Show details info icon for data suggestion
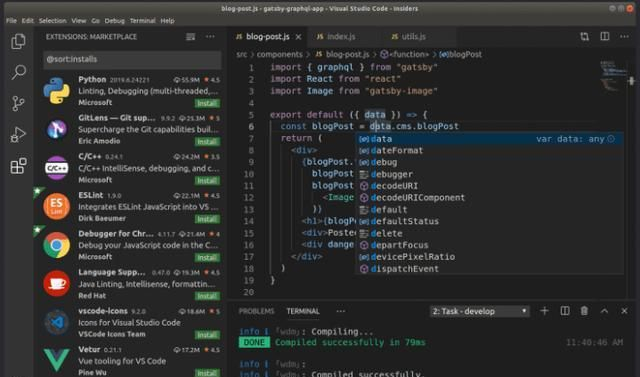640x377 pixels. [611, 139]
